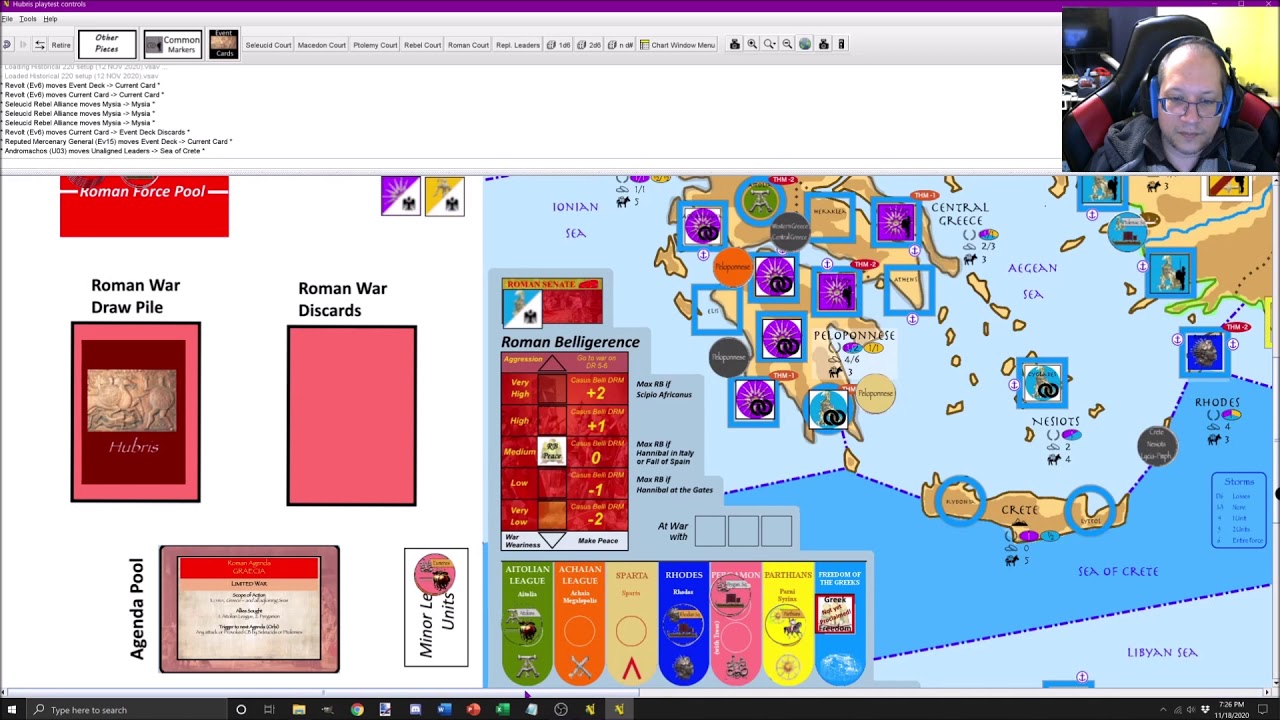1280x720 pixels.
Task: Click the Roman War Discards pile
Action: [351, 415]
